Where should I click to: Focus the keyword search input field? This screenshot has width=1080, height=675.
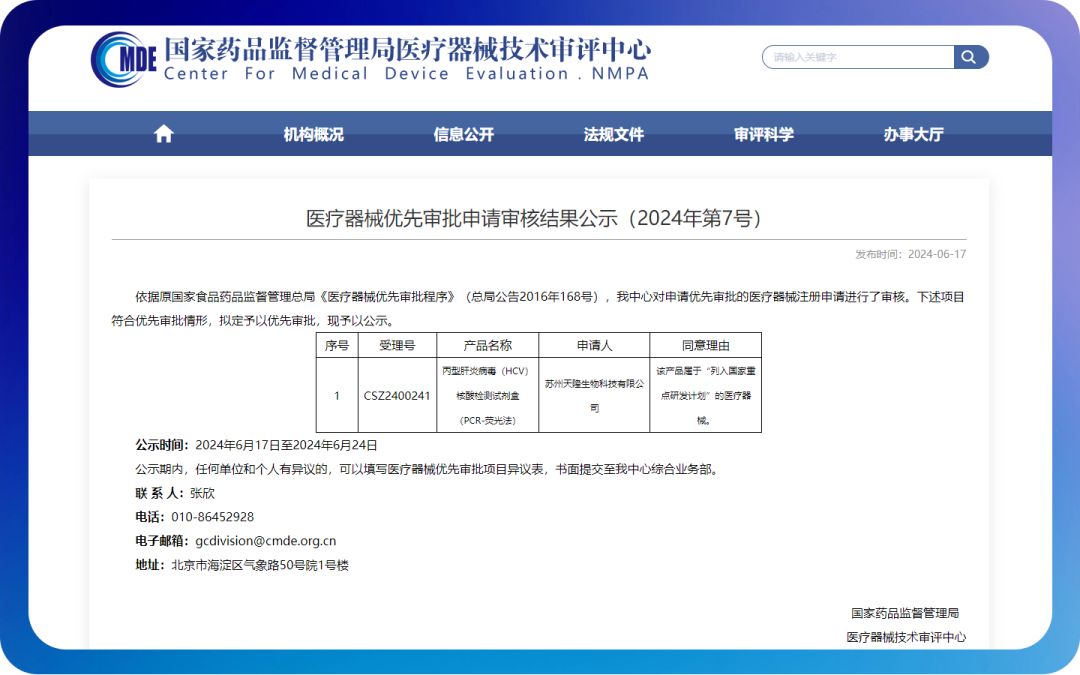click(x=858, y=57)
